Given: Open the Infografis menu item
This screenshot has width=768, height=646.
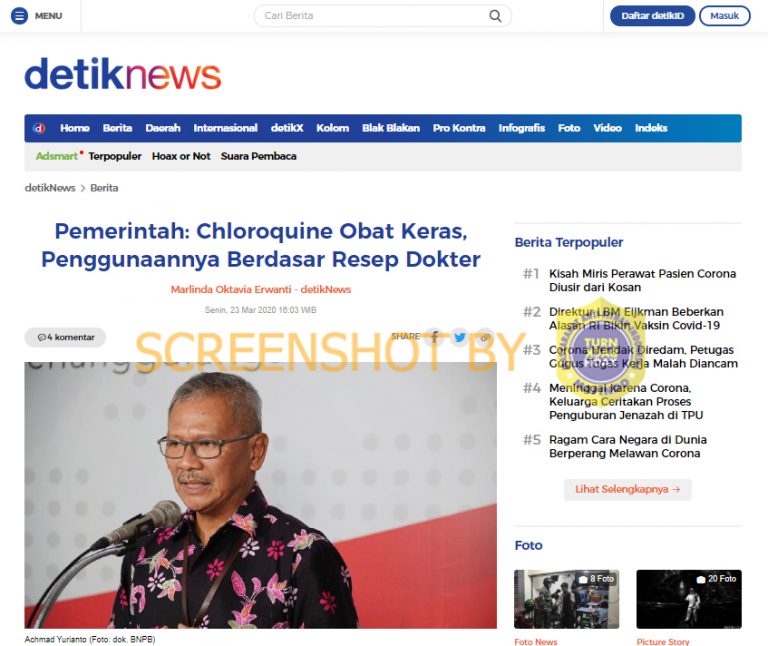Looking at the screenshot, I should (x=522, y=128).
